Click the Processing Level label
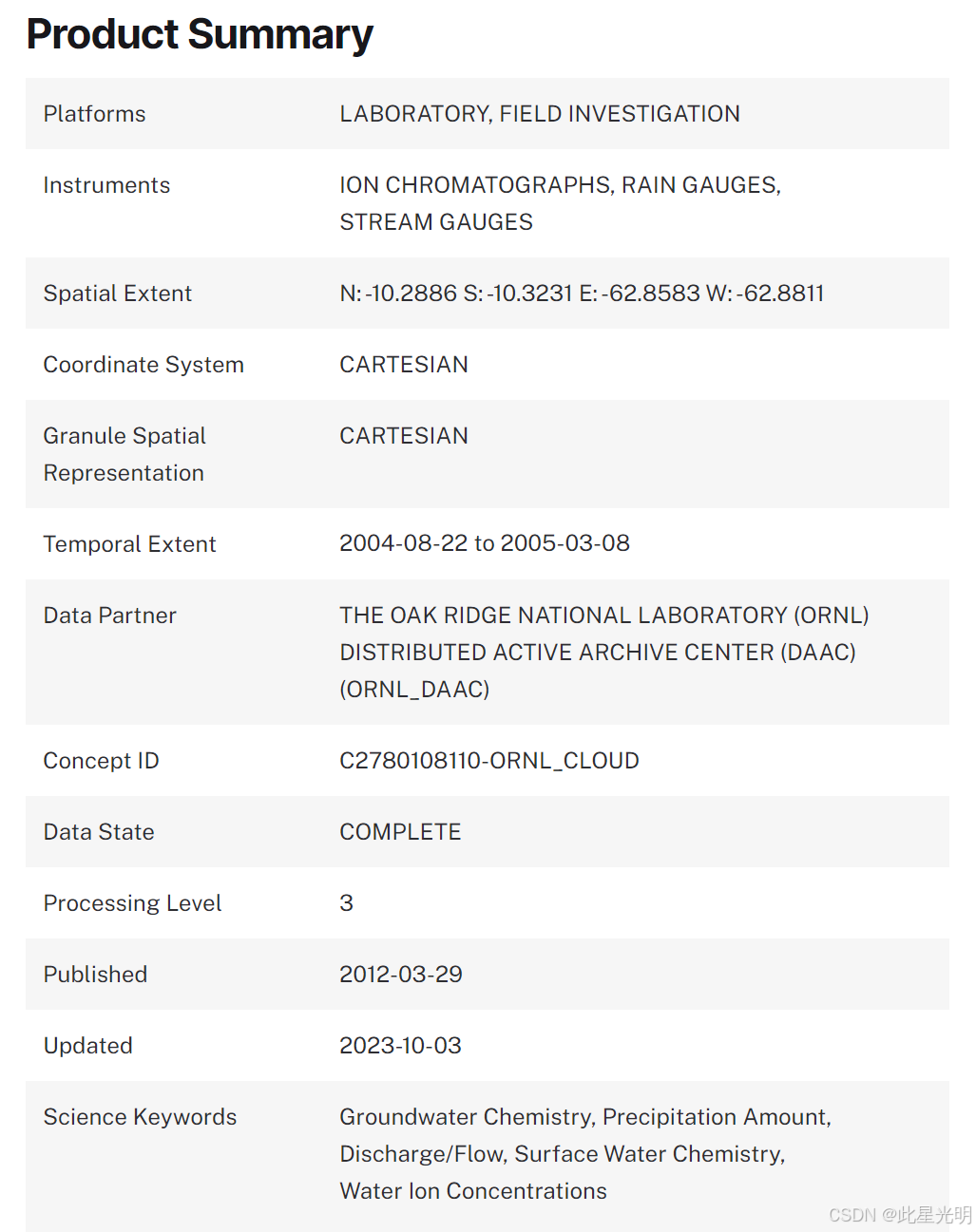 [132, 903]
